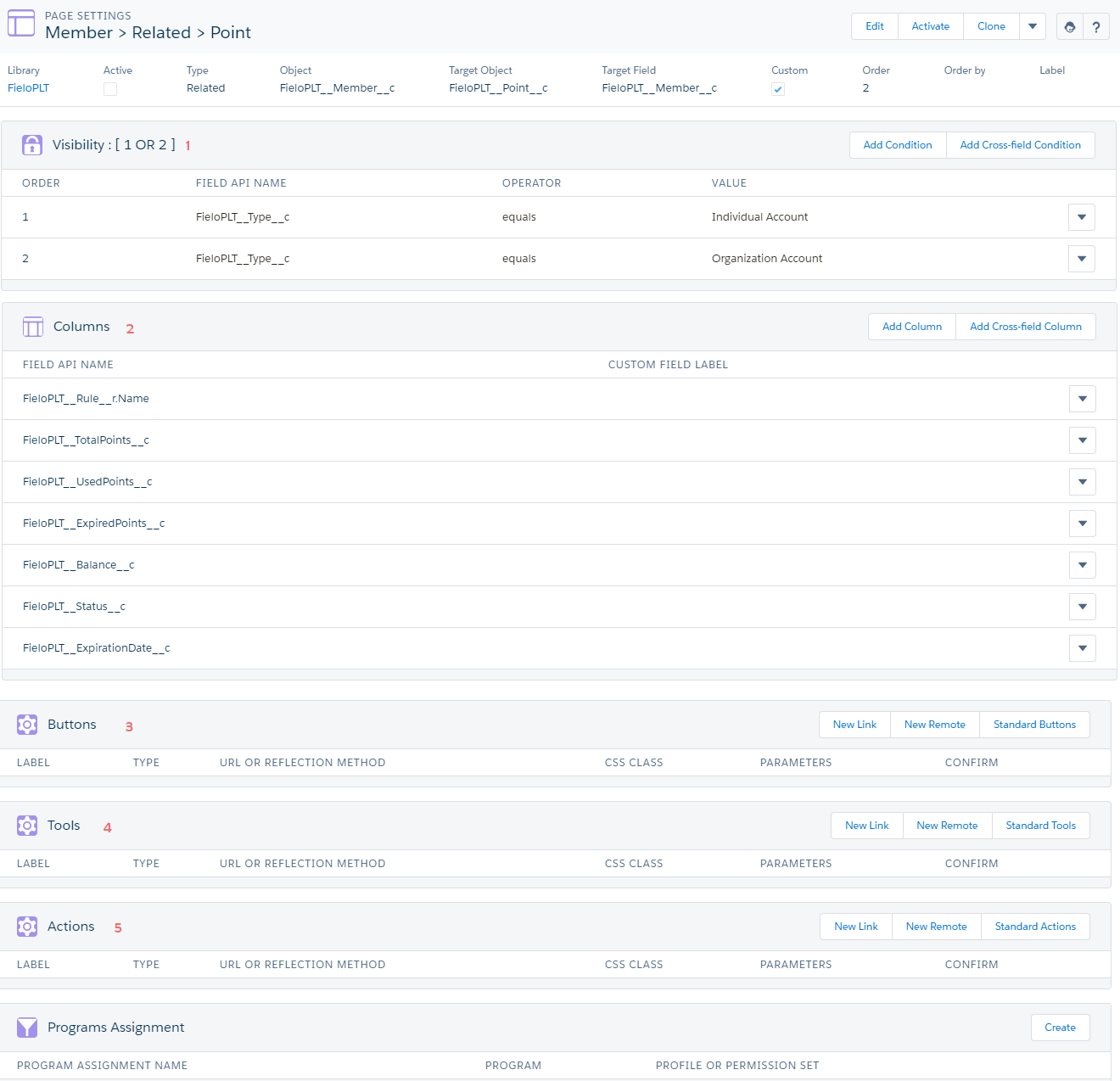Click the support face icon in header
This screenshot has height=1081, width=1120.
[x=1070, y=26]
